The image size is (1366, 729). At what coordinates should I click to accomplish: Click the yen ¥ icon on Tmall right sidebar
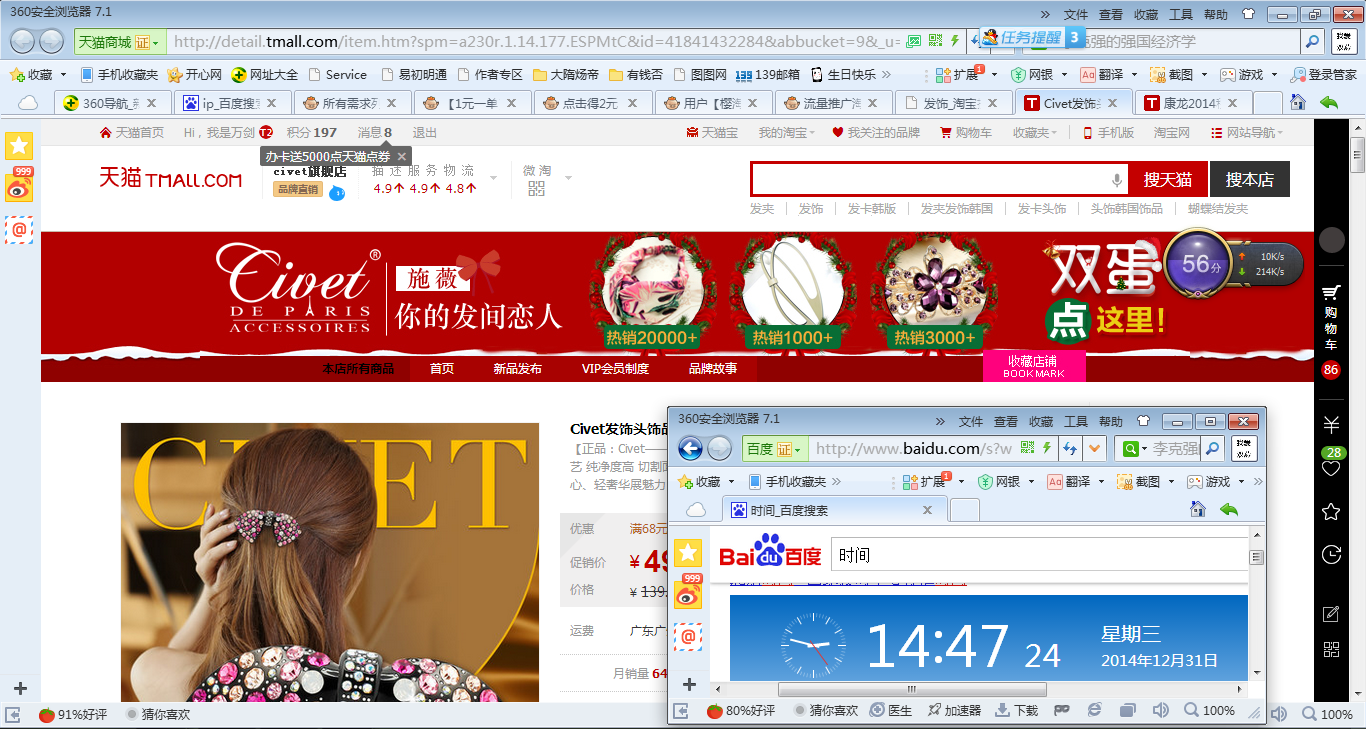[1330, 422]
